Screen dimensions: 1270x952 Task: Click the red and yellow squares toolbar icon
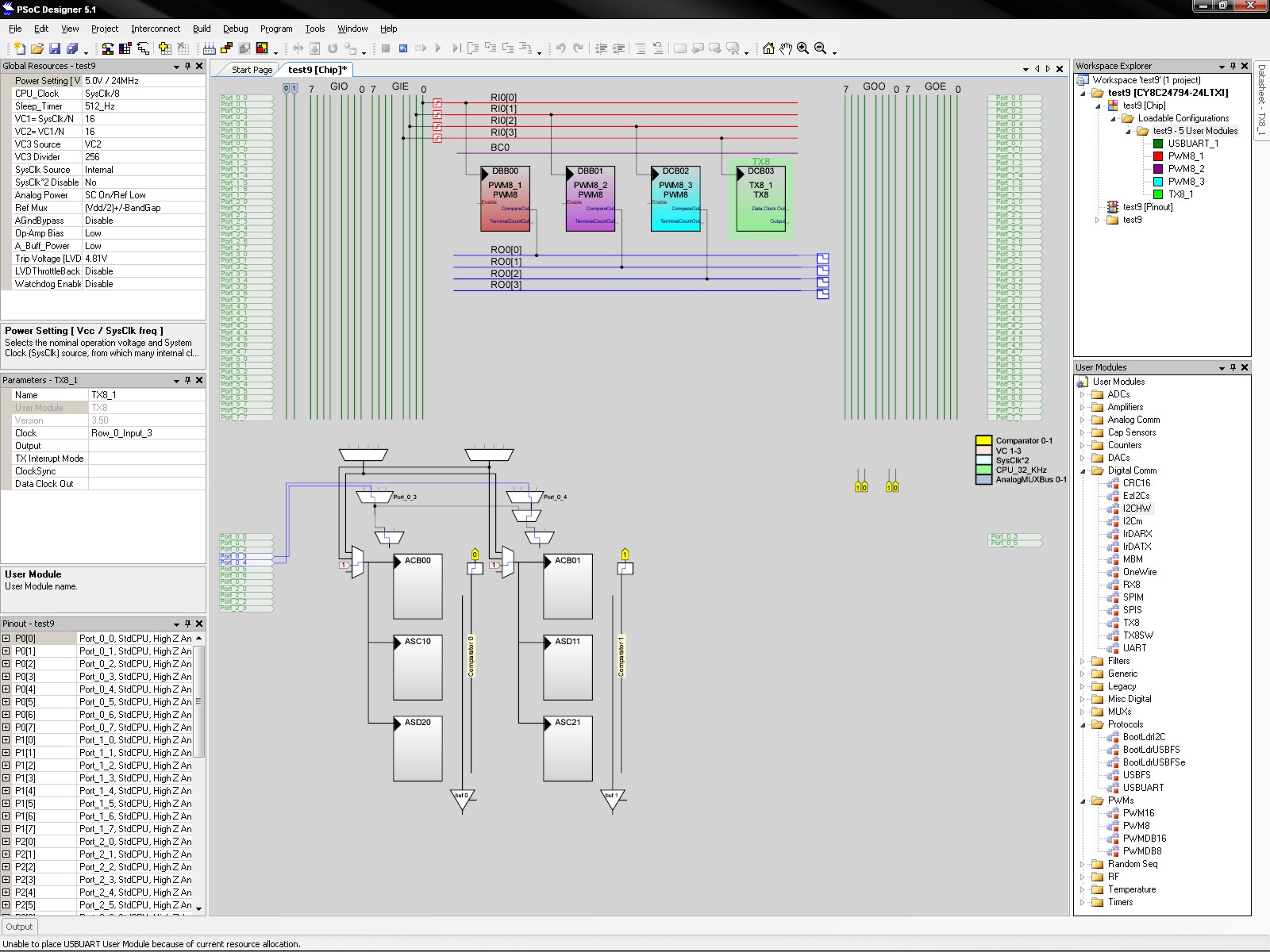pos(262,48)
